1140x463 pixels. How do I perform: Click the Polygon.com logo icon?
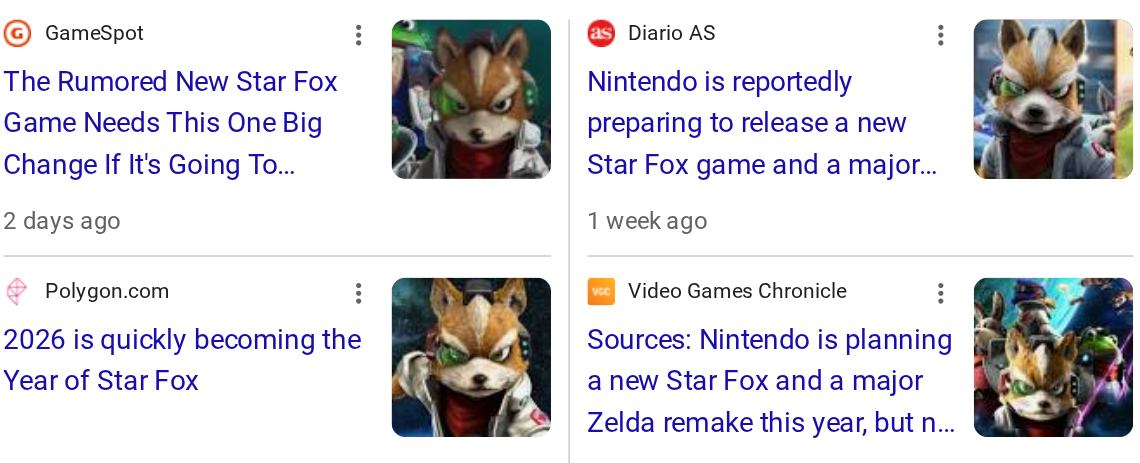17,292
